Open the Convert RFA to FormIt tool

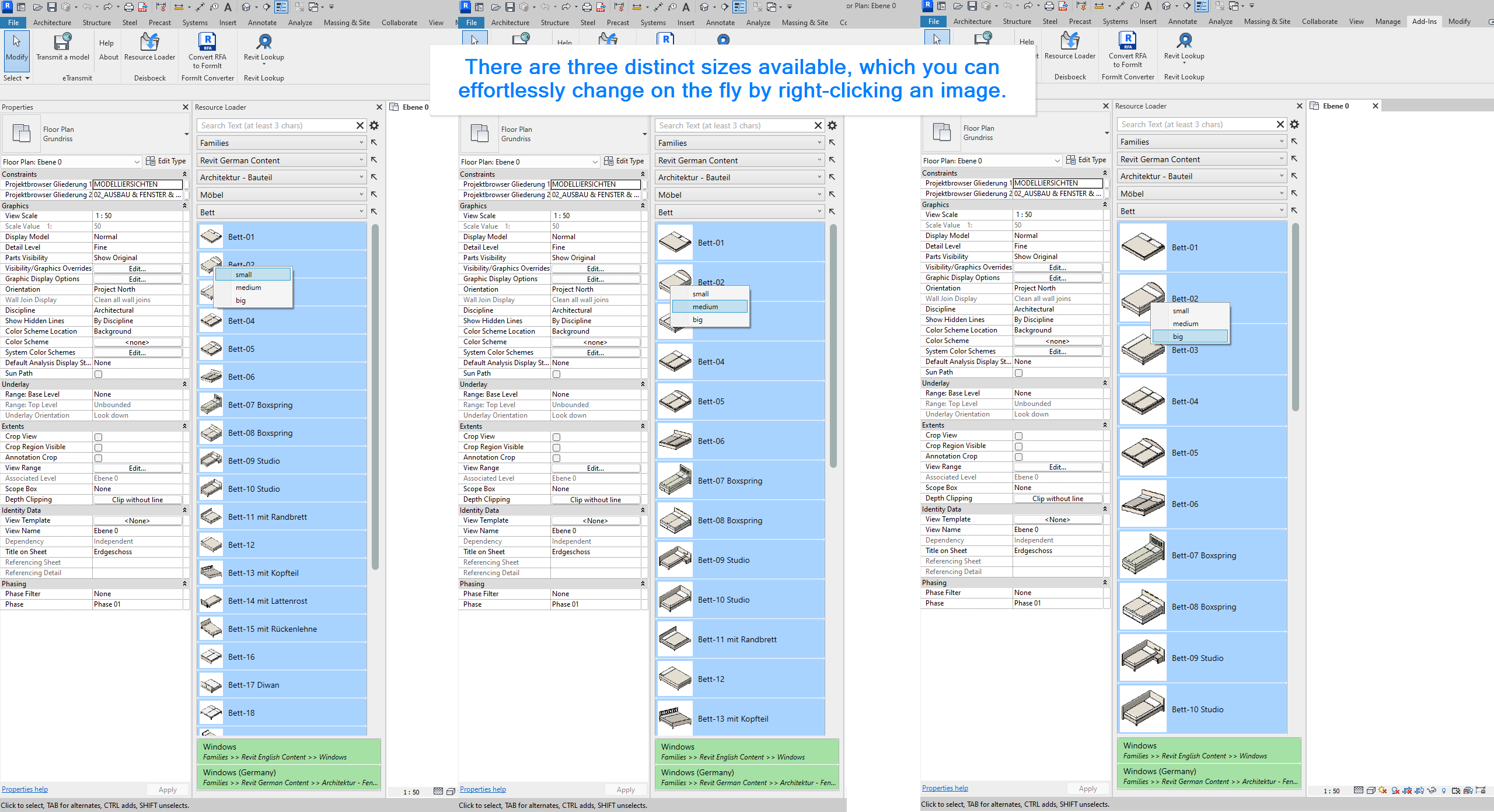(x=207, y=42)
